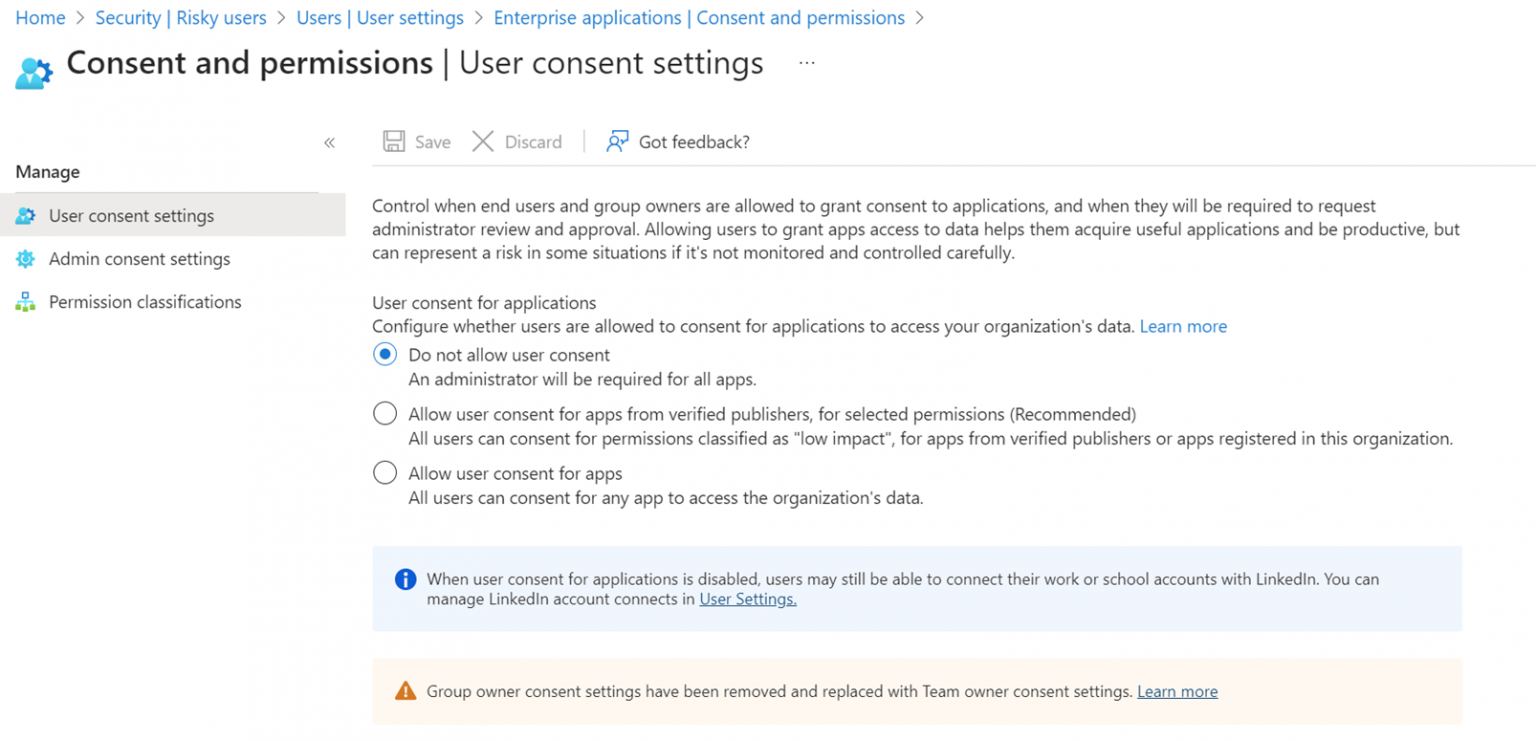Open the Got feedback dialog
The image size is (1536, 741).
[618, 141]
